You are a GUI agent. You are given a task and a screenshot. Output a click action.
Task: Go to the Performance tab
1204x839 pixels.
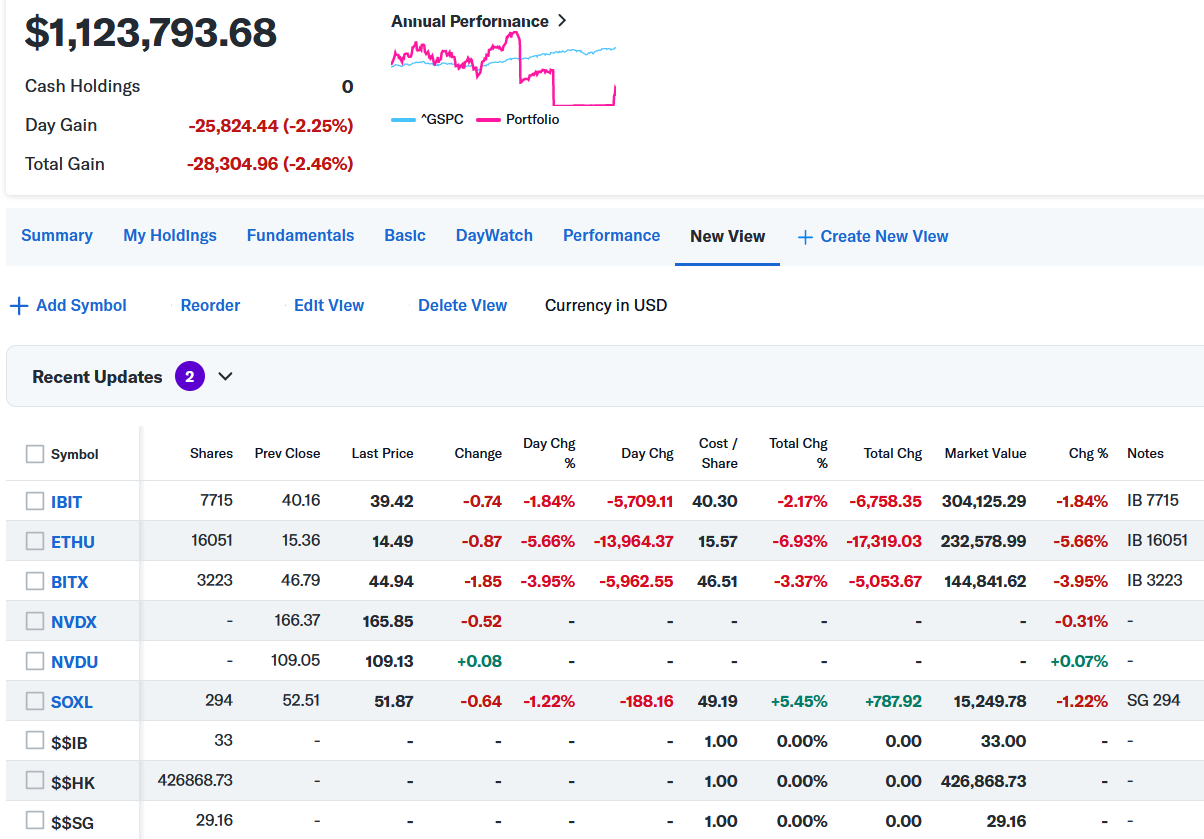[611, 236]
